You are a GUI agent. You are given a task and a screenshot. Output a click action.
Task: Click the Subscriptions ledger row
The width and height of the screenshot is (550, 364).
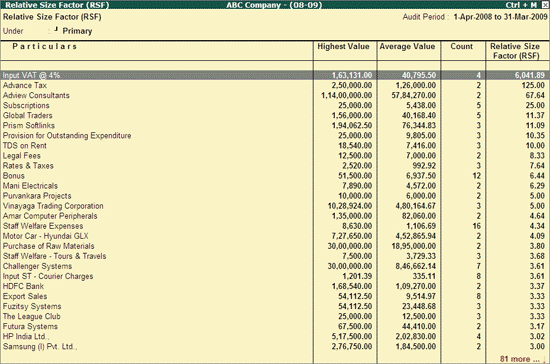(x=275, y=105)
